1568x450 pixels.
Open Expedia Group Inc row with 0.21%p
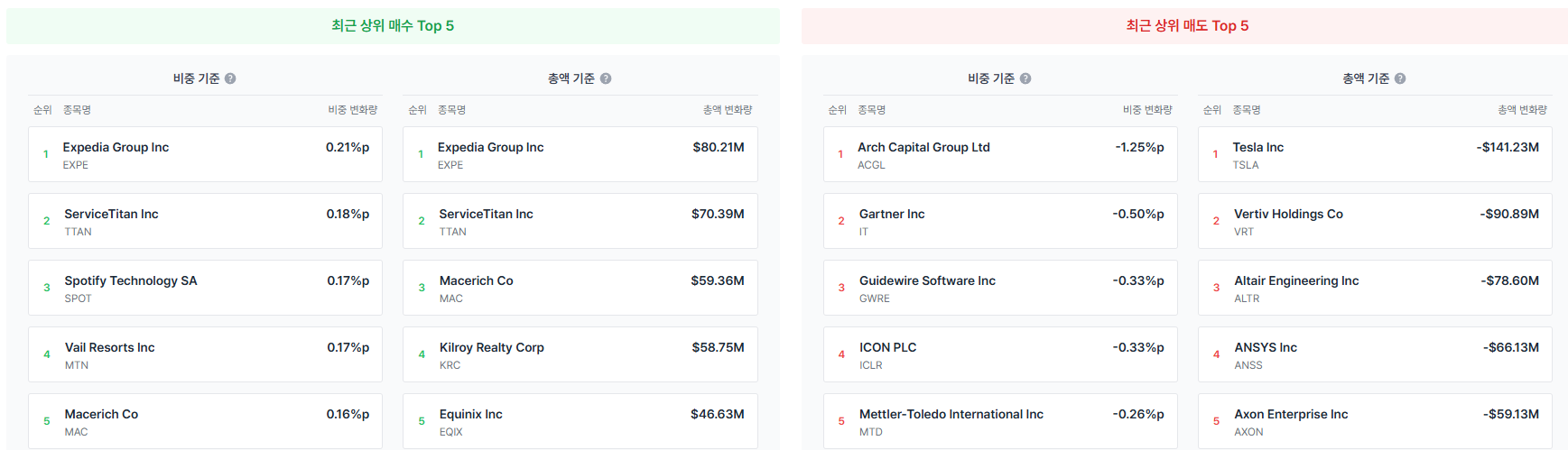coord(205,154)
